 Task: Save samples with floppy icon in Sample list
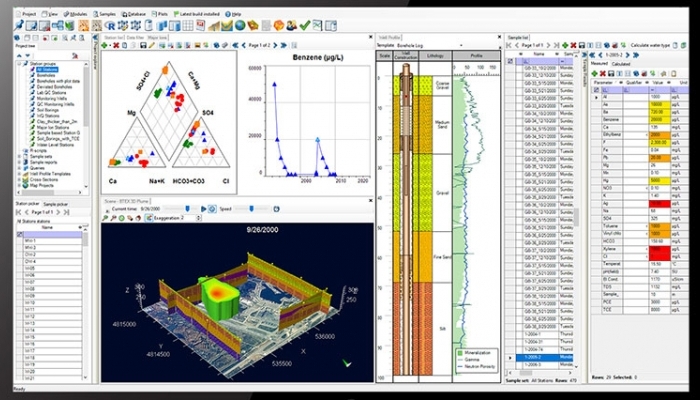click(582, 46)
